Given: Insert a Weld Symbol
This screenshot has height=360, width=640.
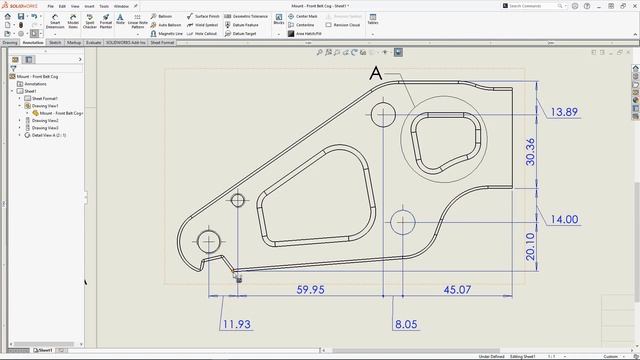Looking at the screenshot, I should [202, 25].
